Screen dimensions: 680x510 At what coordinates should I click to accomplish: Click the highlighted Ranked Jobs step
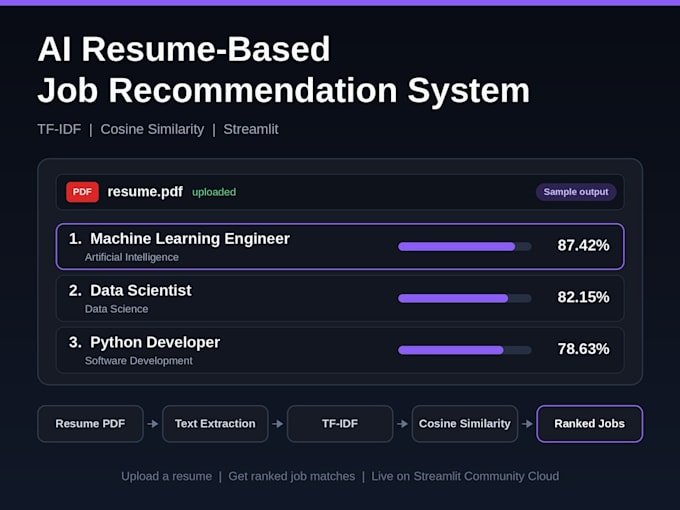click(589, 424)
